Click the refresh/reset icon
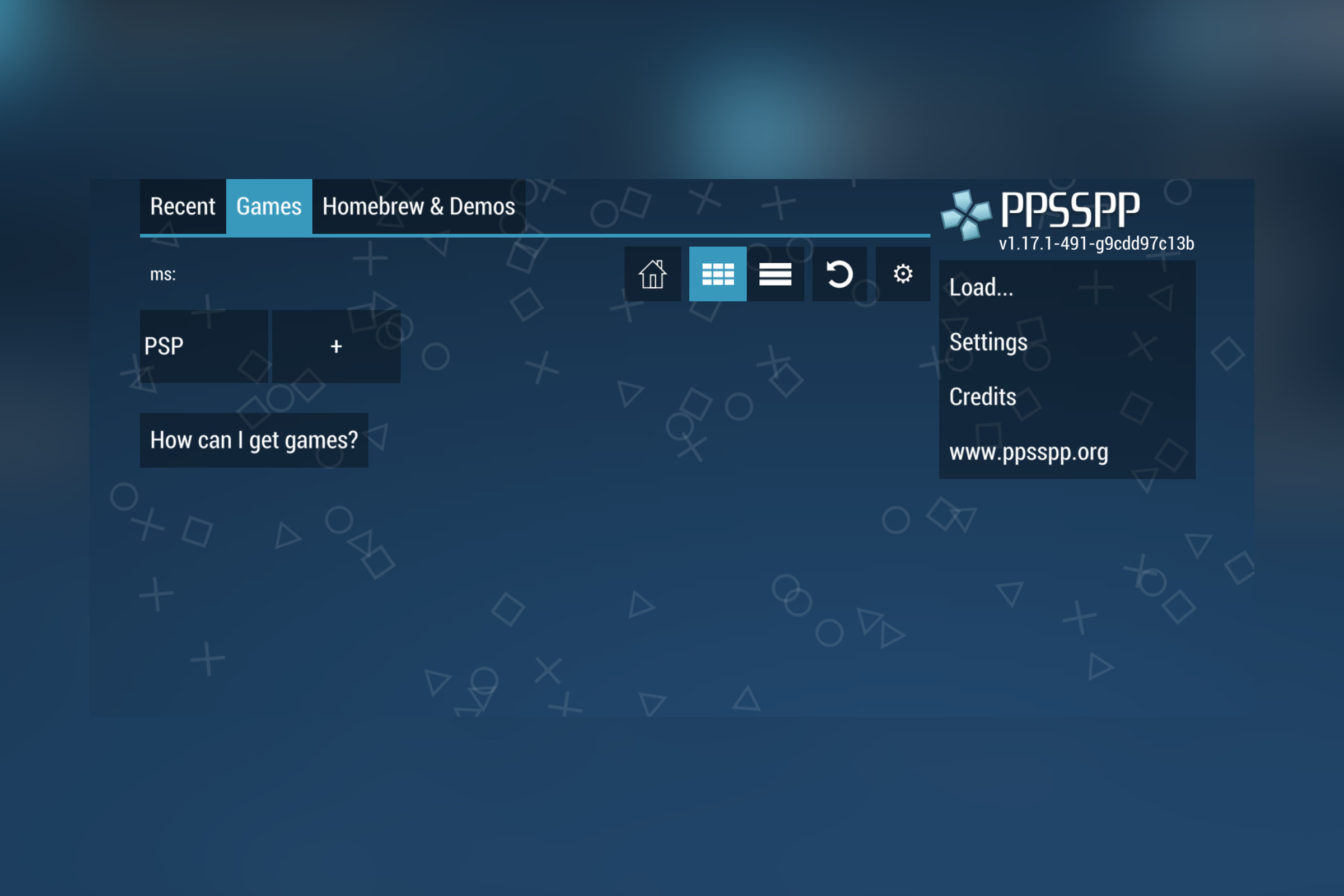This screenshot has width=1344, height=896. pos(839,273)
